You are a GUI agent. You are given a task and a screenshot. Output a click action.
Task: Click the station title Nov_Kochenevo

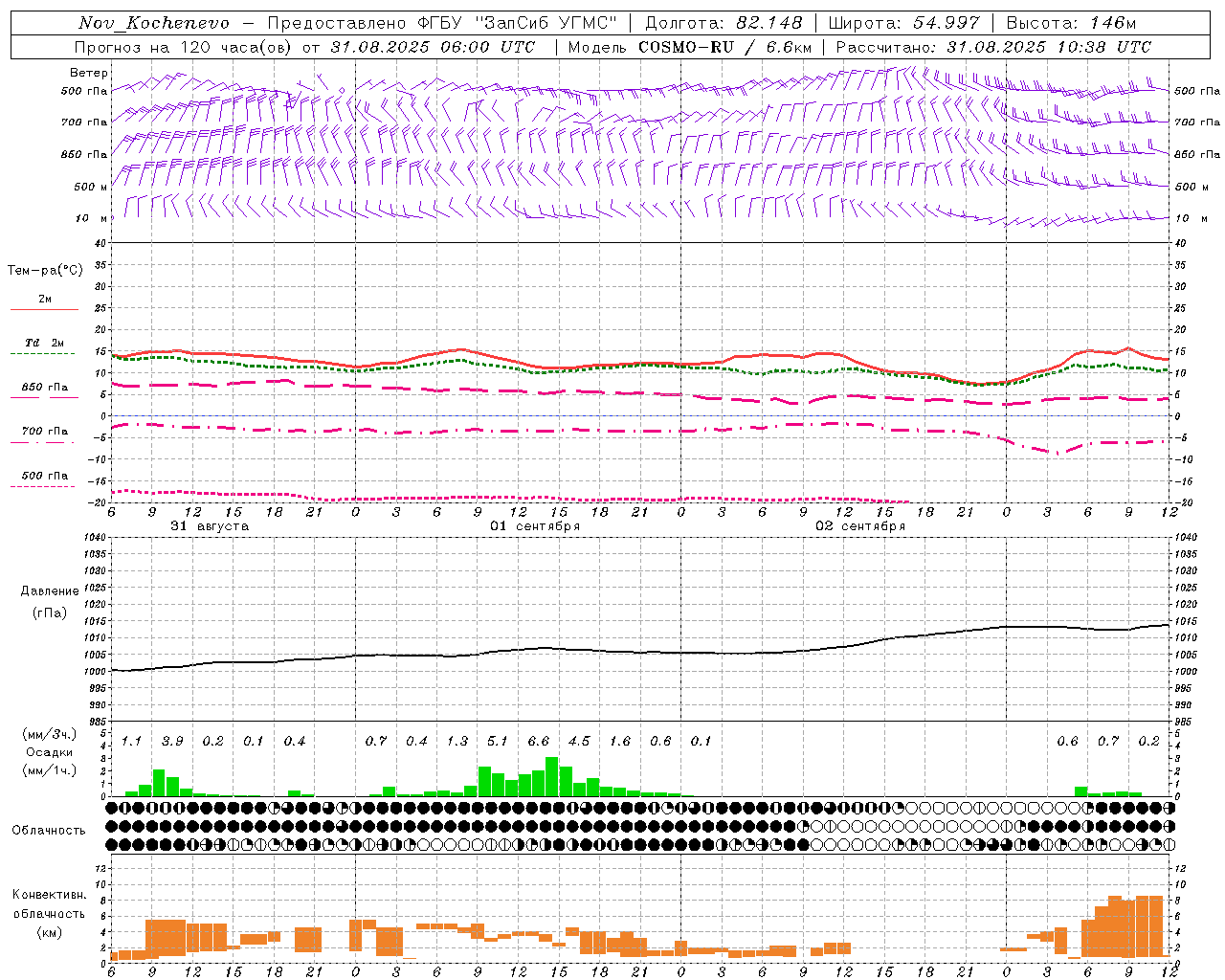154,23
